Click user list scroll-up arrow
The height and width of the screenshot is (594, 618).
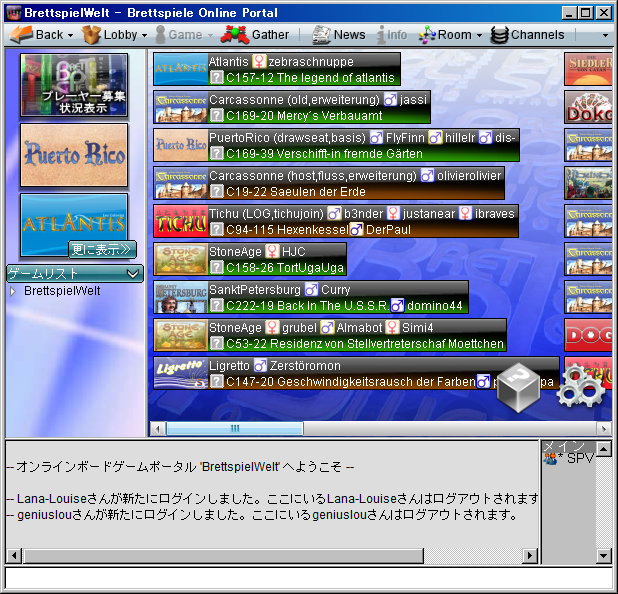[x=604, y=449]
